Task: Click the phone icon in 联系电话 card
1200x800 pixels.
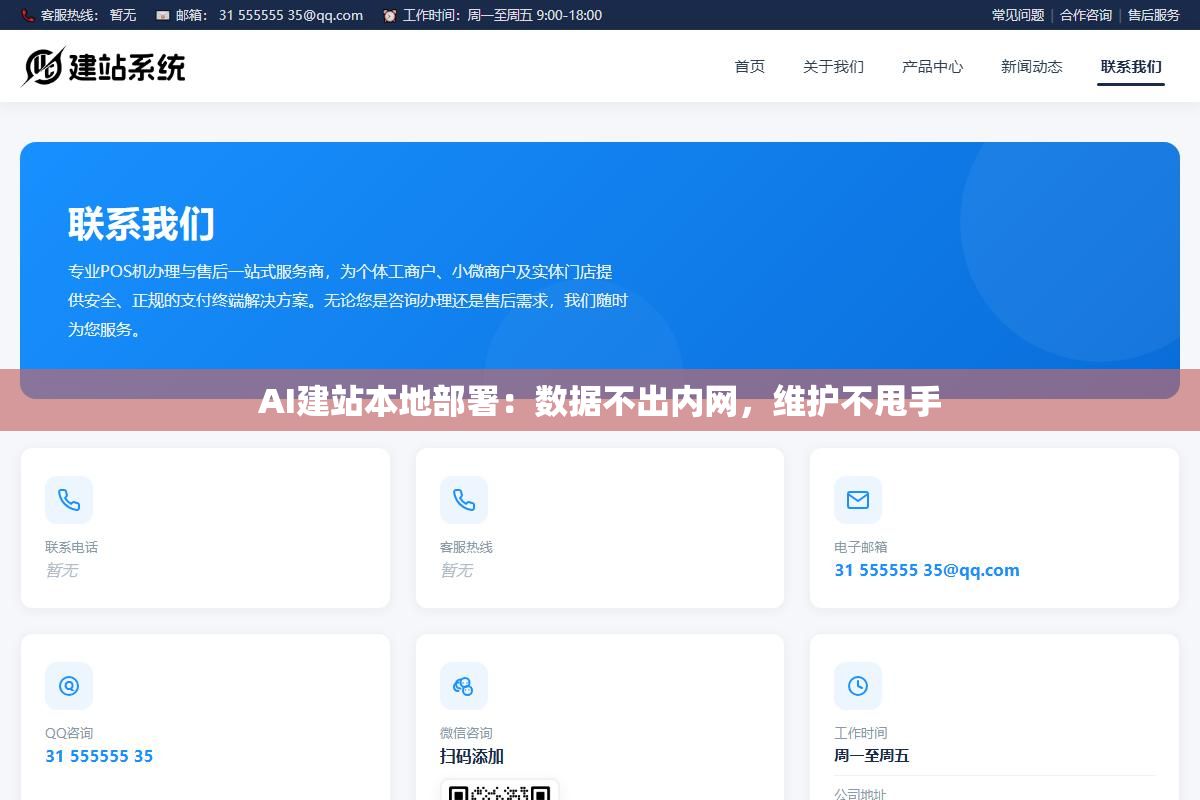Action: click(x=69, y=500)
